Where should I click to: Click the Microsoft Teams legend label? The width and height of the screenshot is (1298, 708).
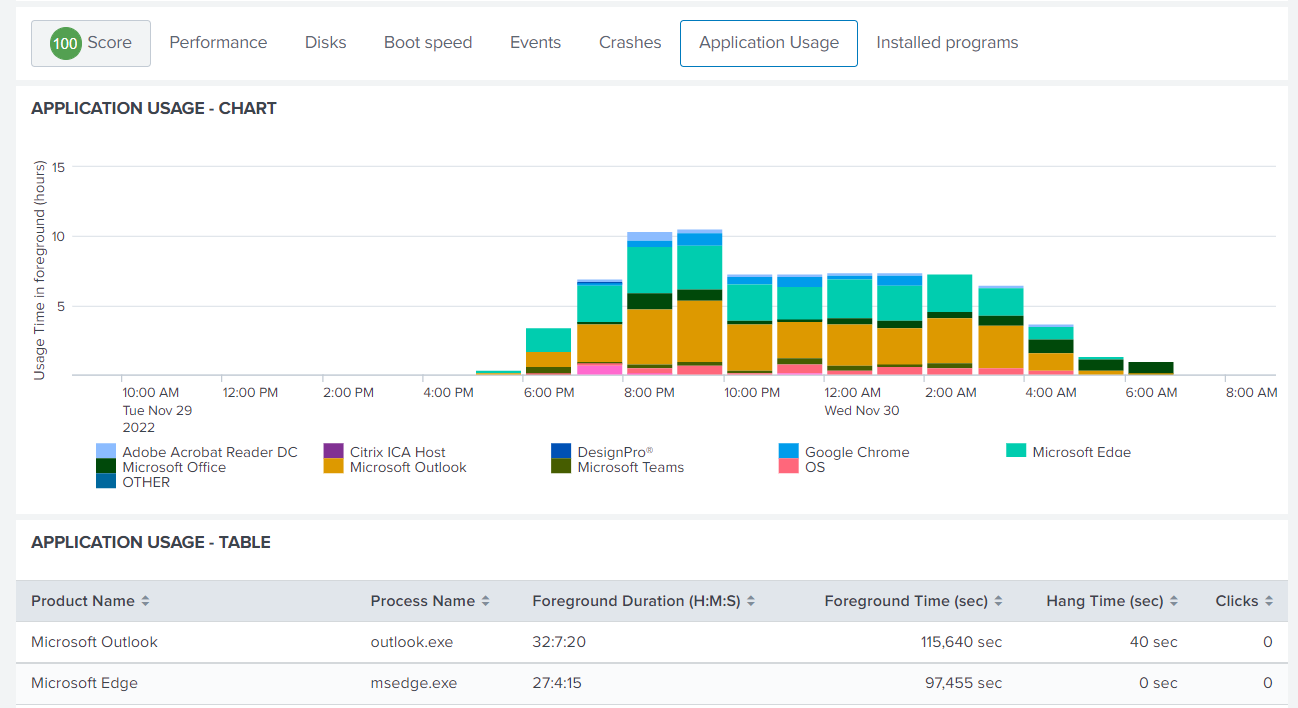click(x=631, y=467)
